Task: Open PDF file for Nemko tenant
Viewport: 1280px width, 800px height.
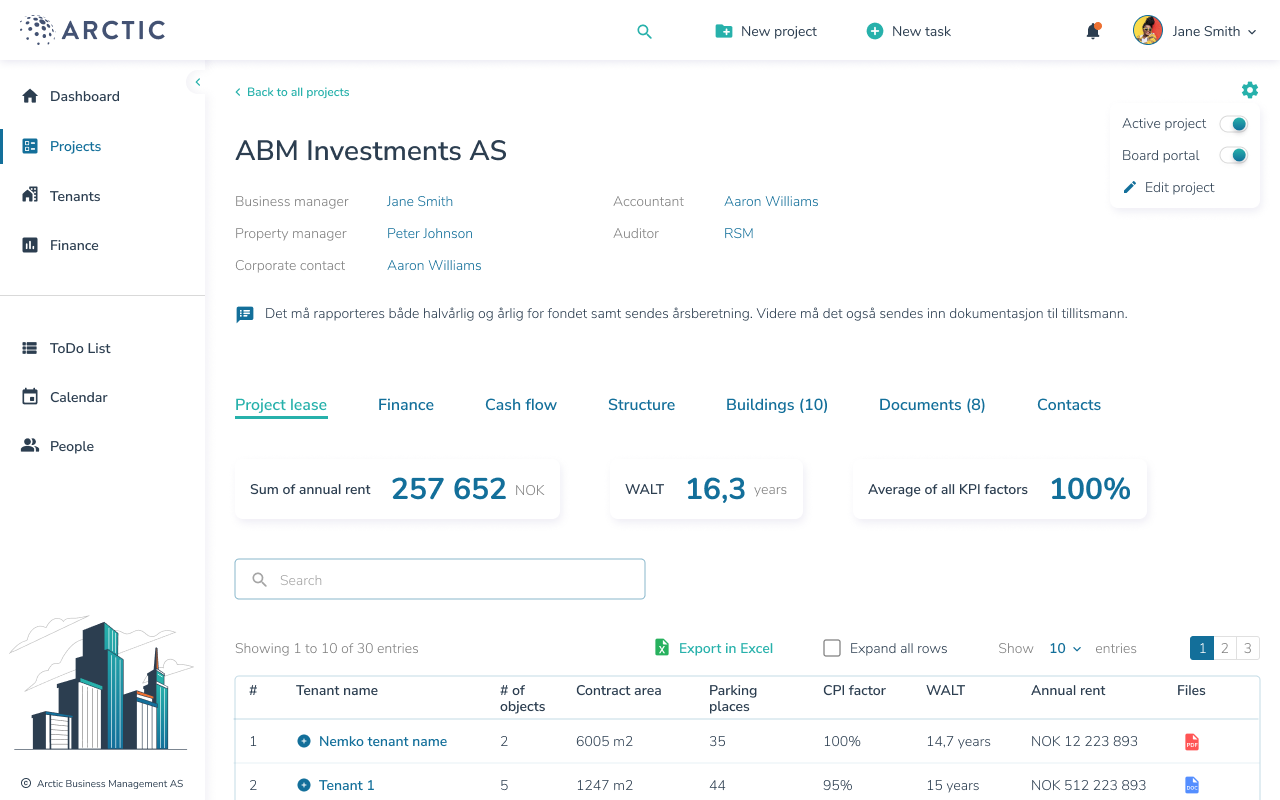Action: click(x=1191, y=742)
